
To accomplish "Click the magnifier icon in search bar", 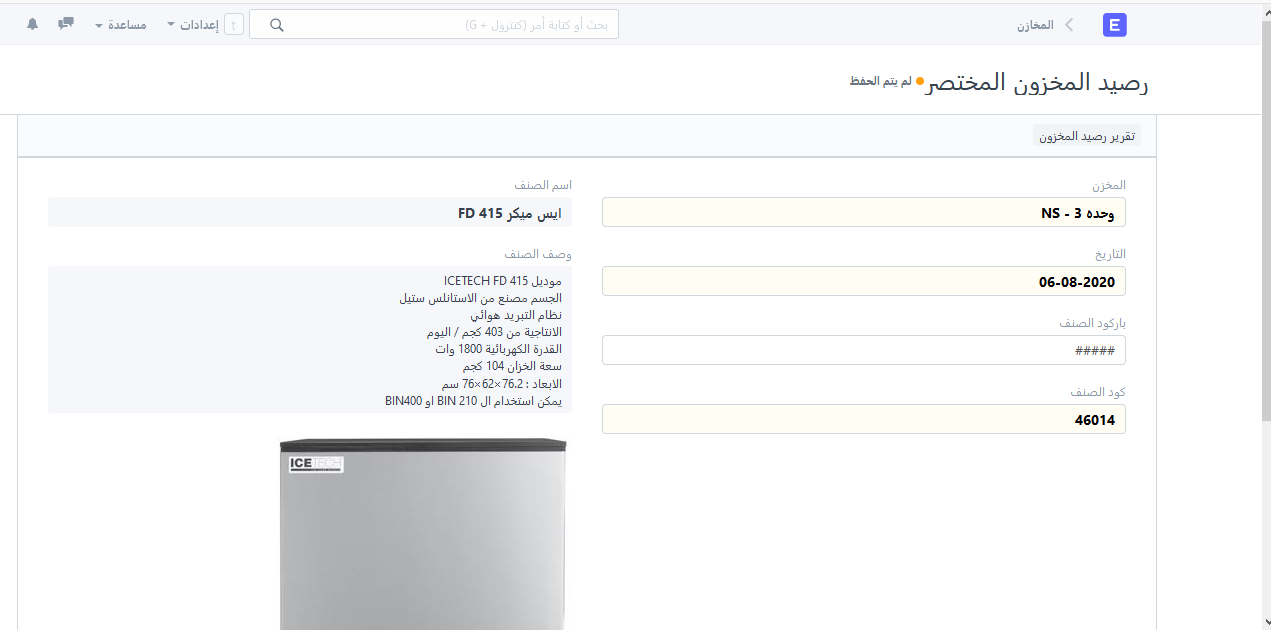I will [277, 25].
